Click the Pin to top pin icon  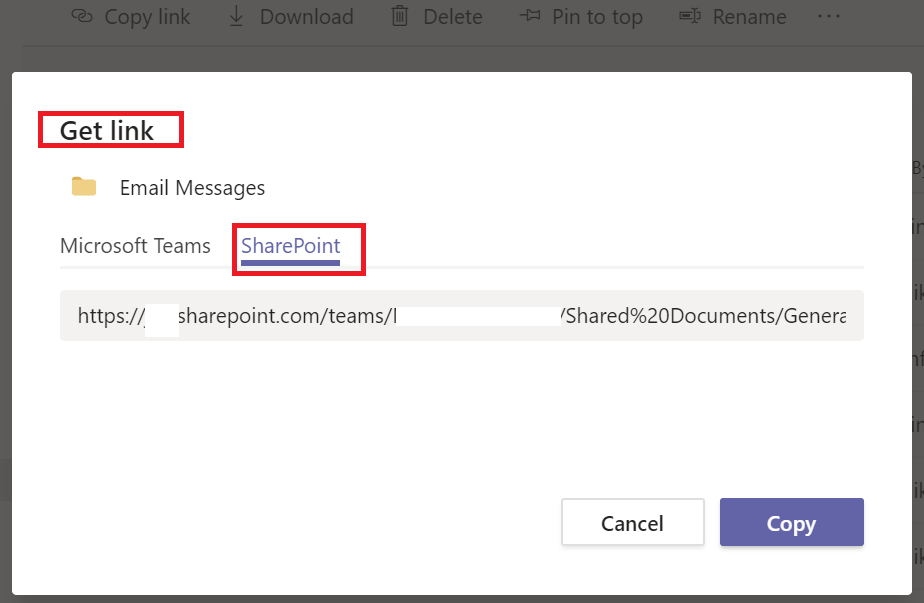point(530,16)
